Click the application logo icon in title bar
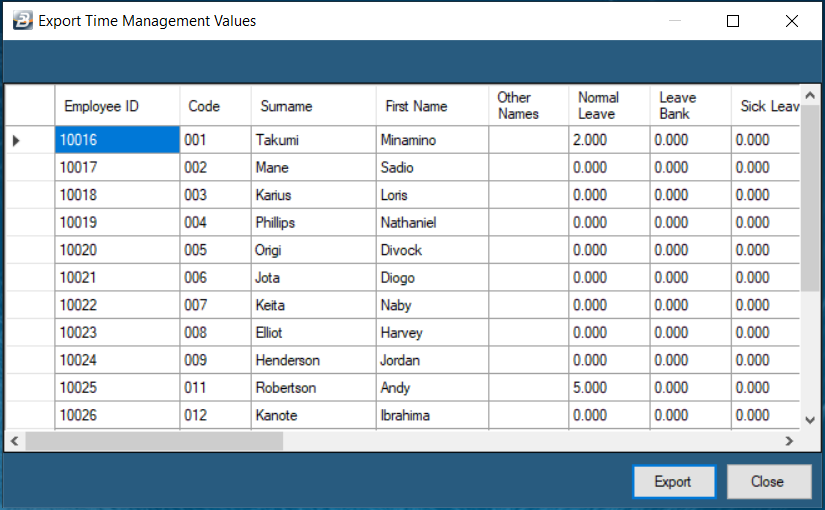 point(23,21)
